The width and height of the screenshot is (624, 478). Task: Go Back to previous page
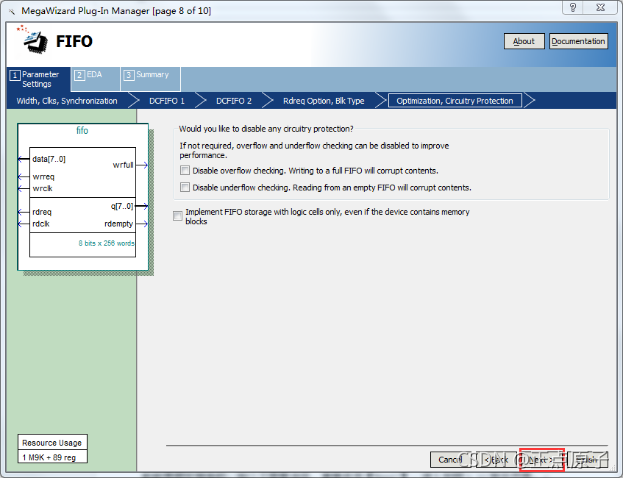coord(496,460)
